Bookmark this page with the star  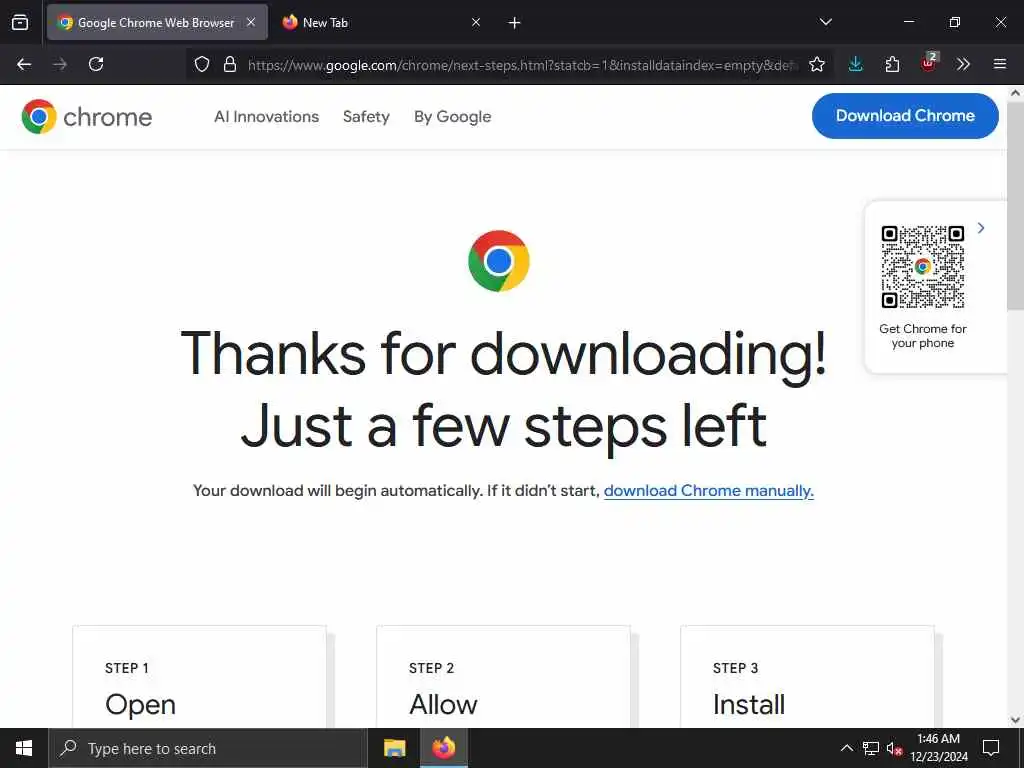pyautogui.click(x=816, y=64)
